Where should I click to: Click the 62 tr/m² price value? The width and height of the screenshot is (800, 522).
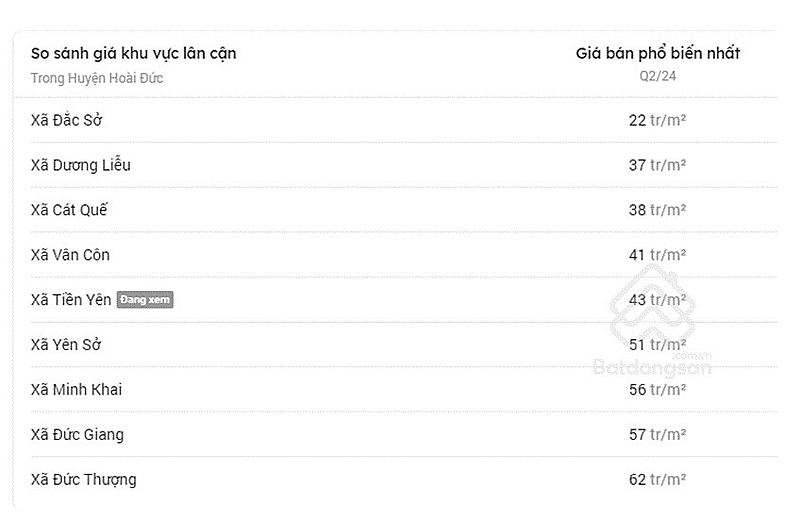(657, 479)
